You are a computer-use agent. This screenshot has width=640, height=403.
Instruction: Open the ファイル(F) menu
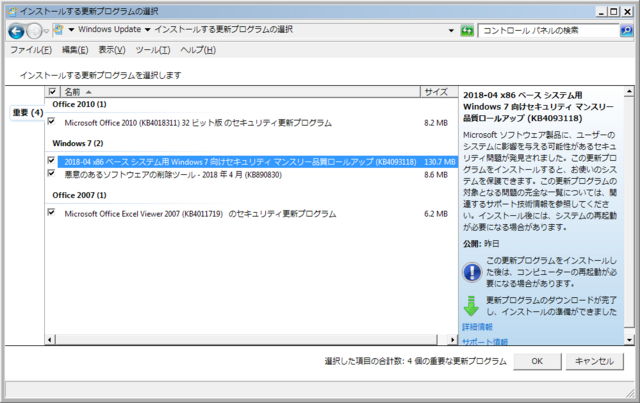[31, 50]
